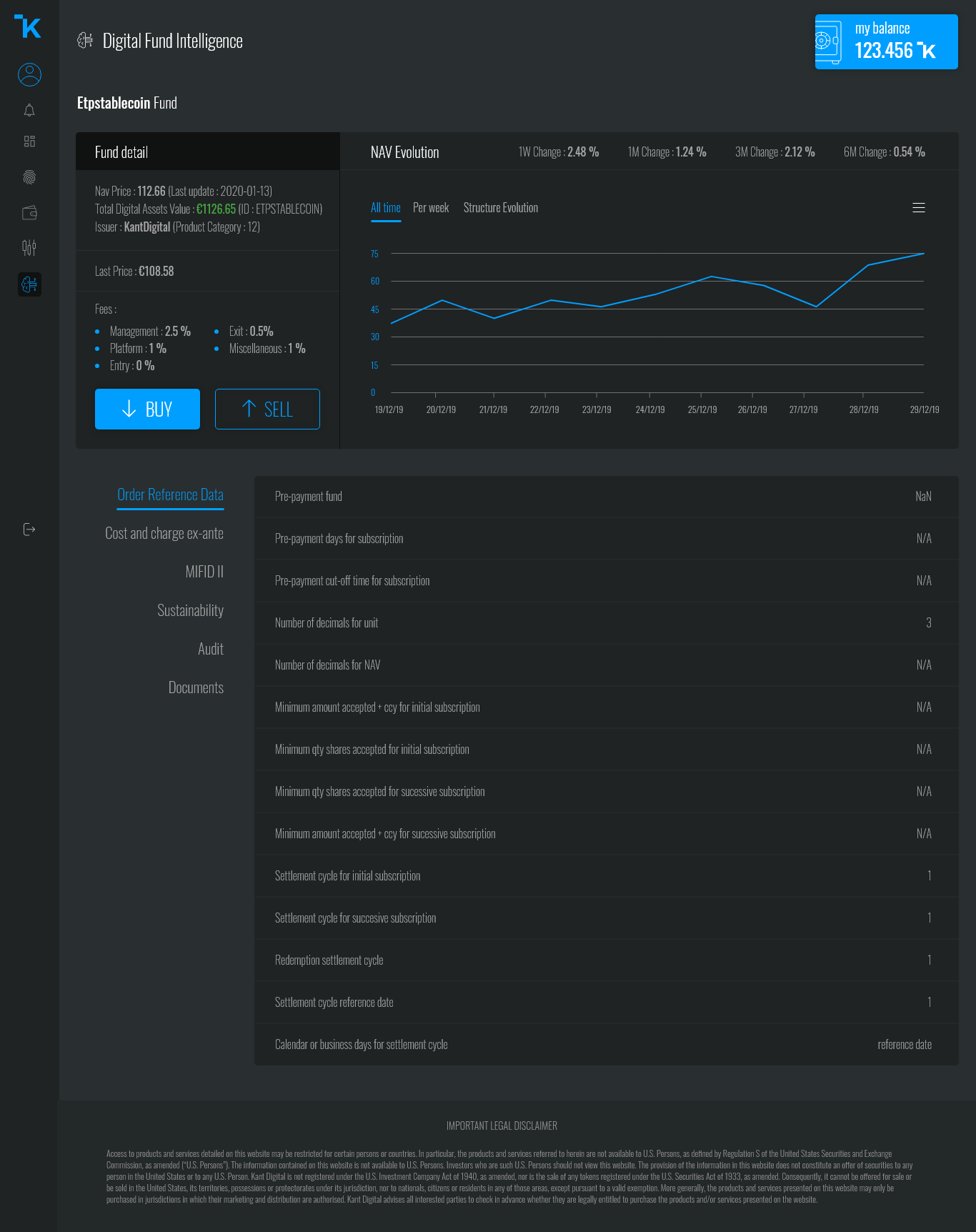This screenshot has height=1232, width=976.
Task: Click the logout icon in sidebar
Action: point(29,530)
